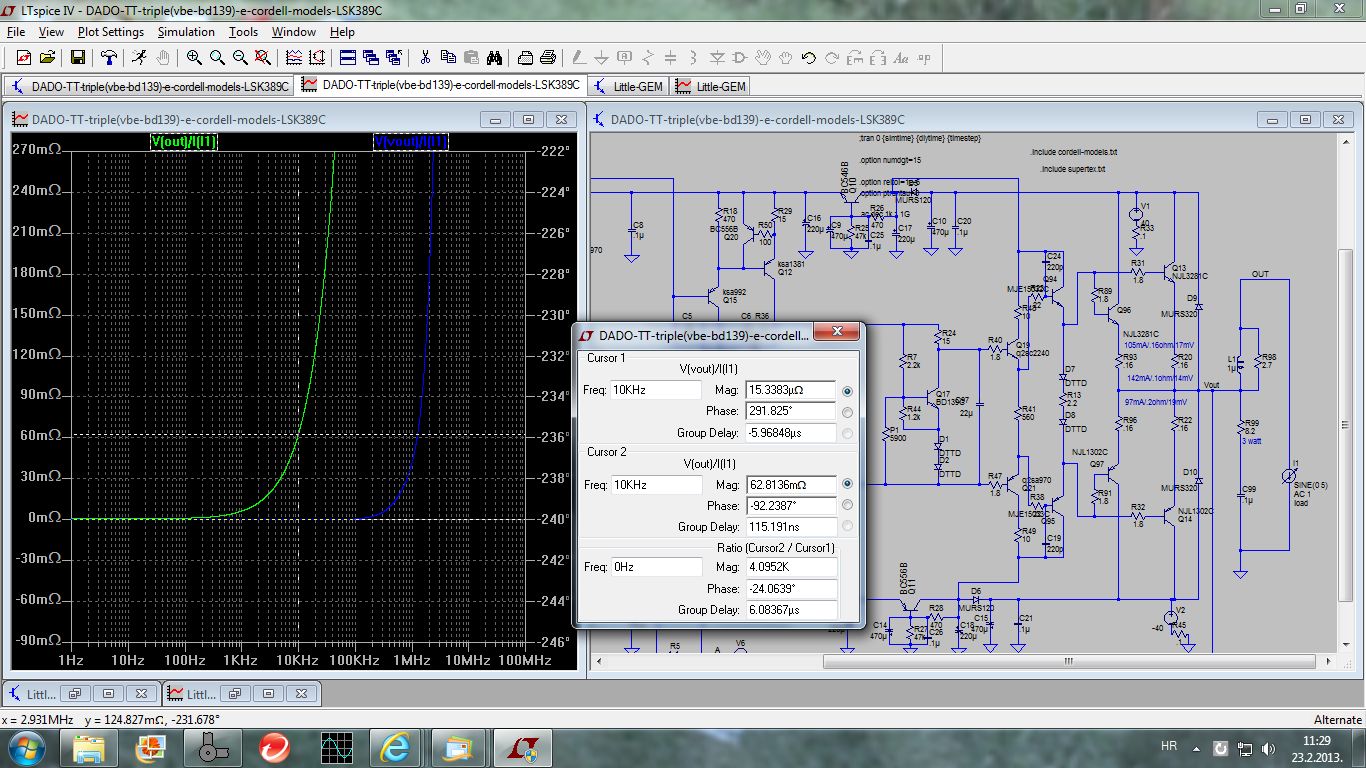Zoom to fit with the crossed magnifier icon
Image resolution: width=1366 pixels, height=768 pixels.
pos(263,57)
